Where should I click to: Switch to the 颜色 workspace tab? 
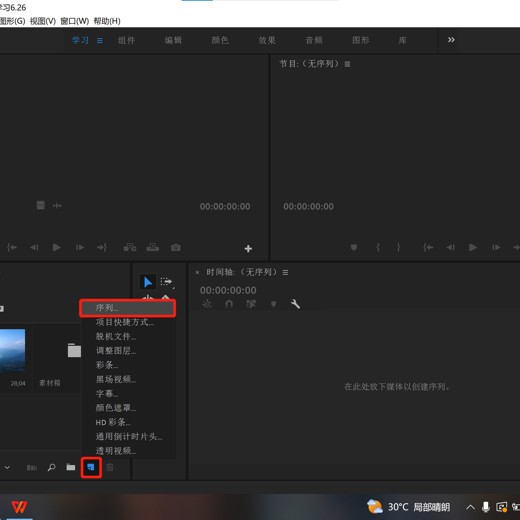(220, 41)
